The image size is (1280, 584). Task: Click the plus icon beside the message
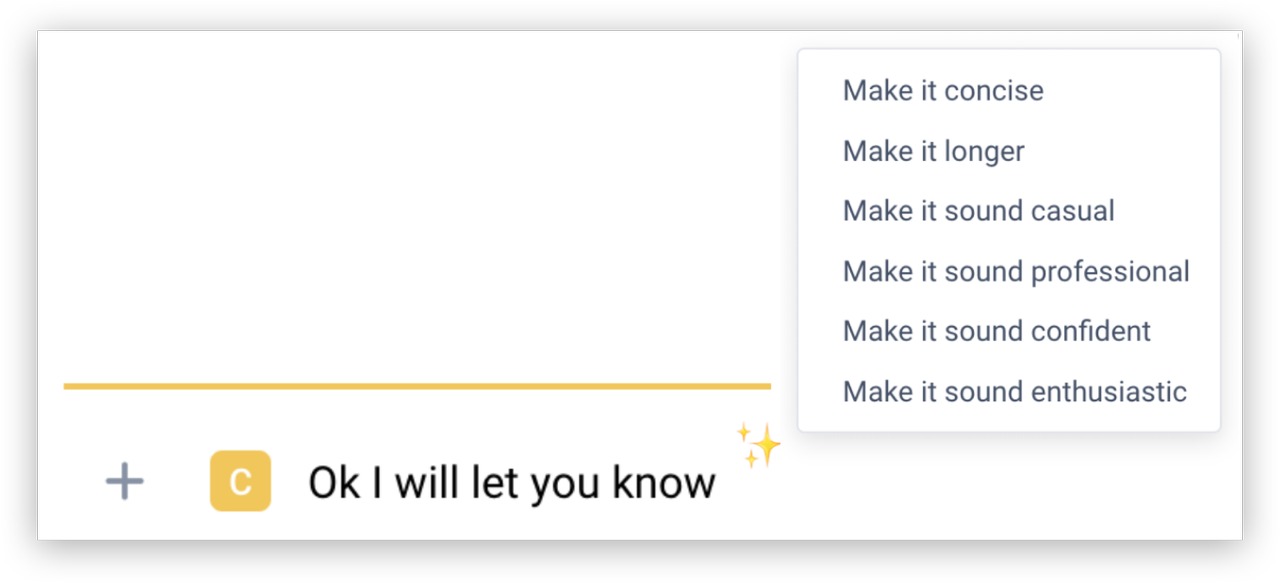(125, 482)
